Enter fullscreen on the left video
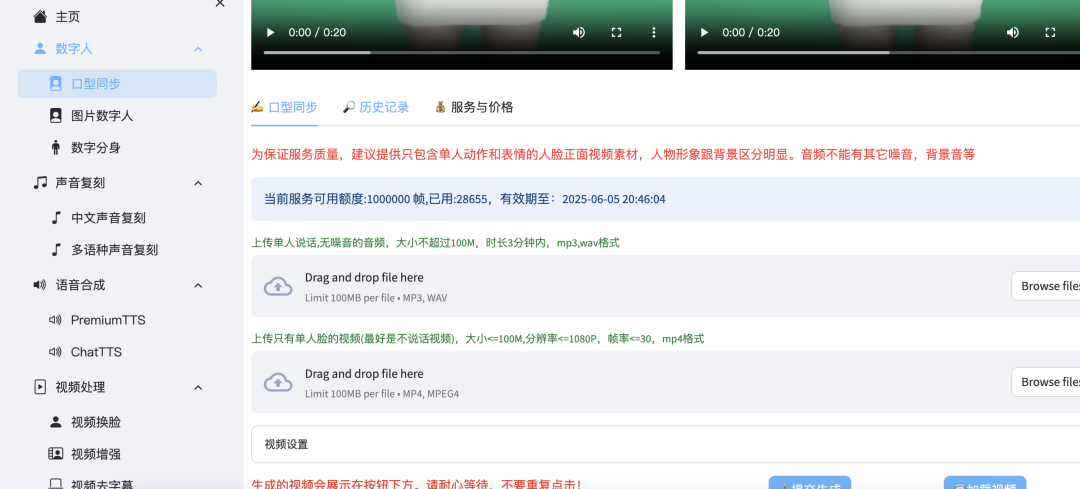 [x=616, y=32]
